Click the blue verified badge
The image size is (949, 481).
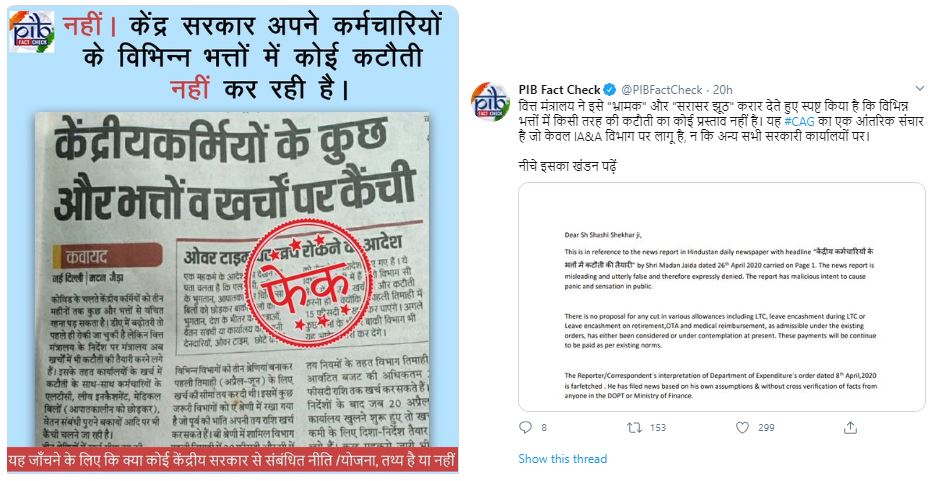pos(610,90)
